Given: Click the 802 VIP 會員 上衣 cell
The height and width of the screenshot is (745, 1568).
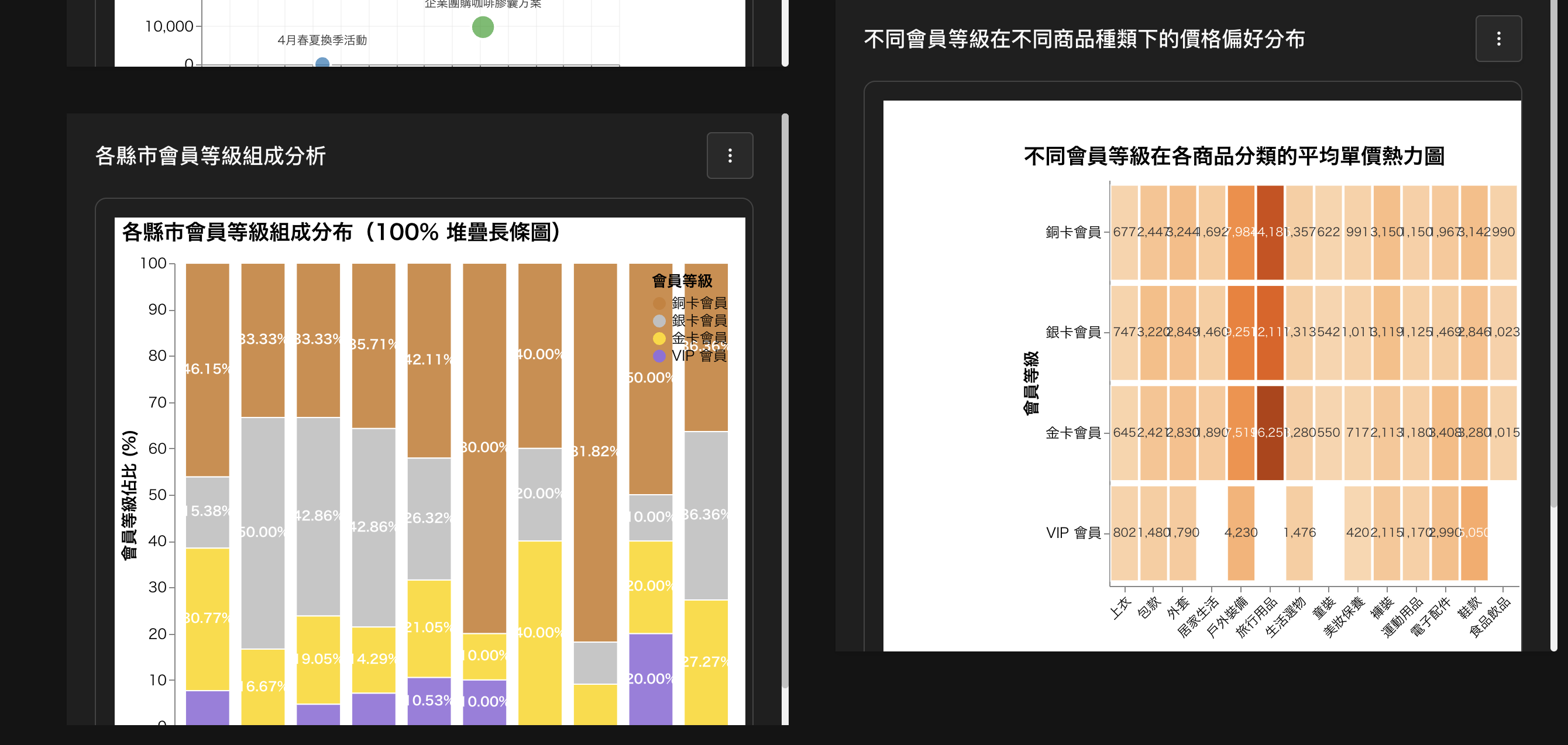Looking at the screenshot, I should pyautogui.click(x=1125, y=533).
